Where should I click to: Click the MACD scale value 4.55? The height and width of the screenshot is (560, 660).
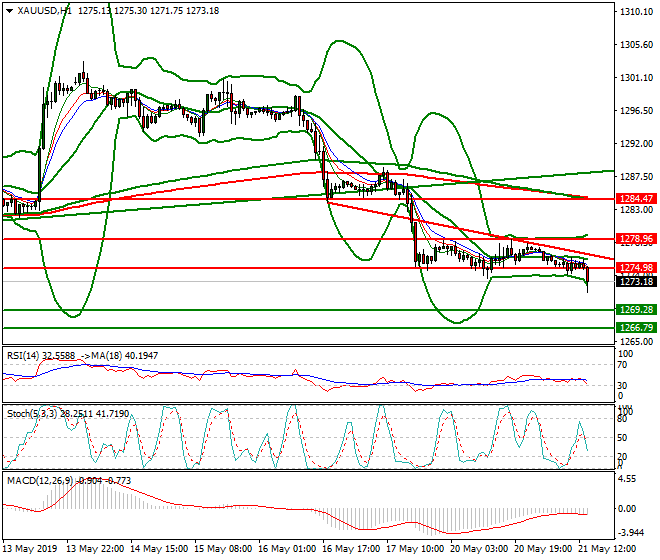point(628,479)
